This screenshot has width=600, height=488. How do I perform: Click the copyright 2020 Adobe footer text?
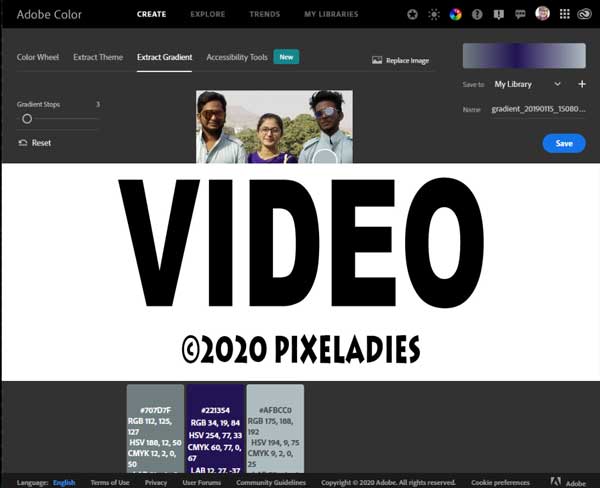[388, 483]
